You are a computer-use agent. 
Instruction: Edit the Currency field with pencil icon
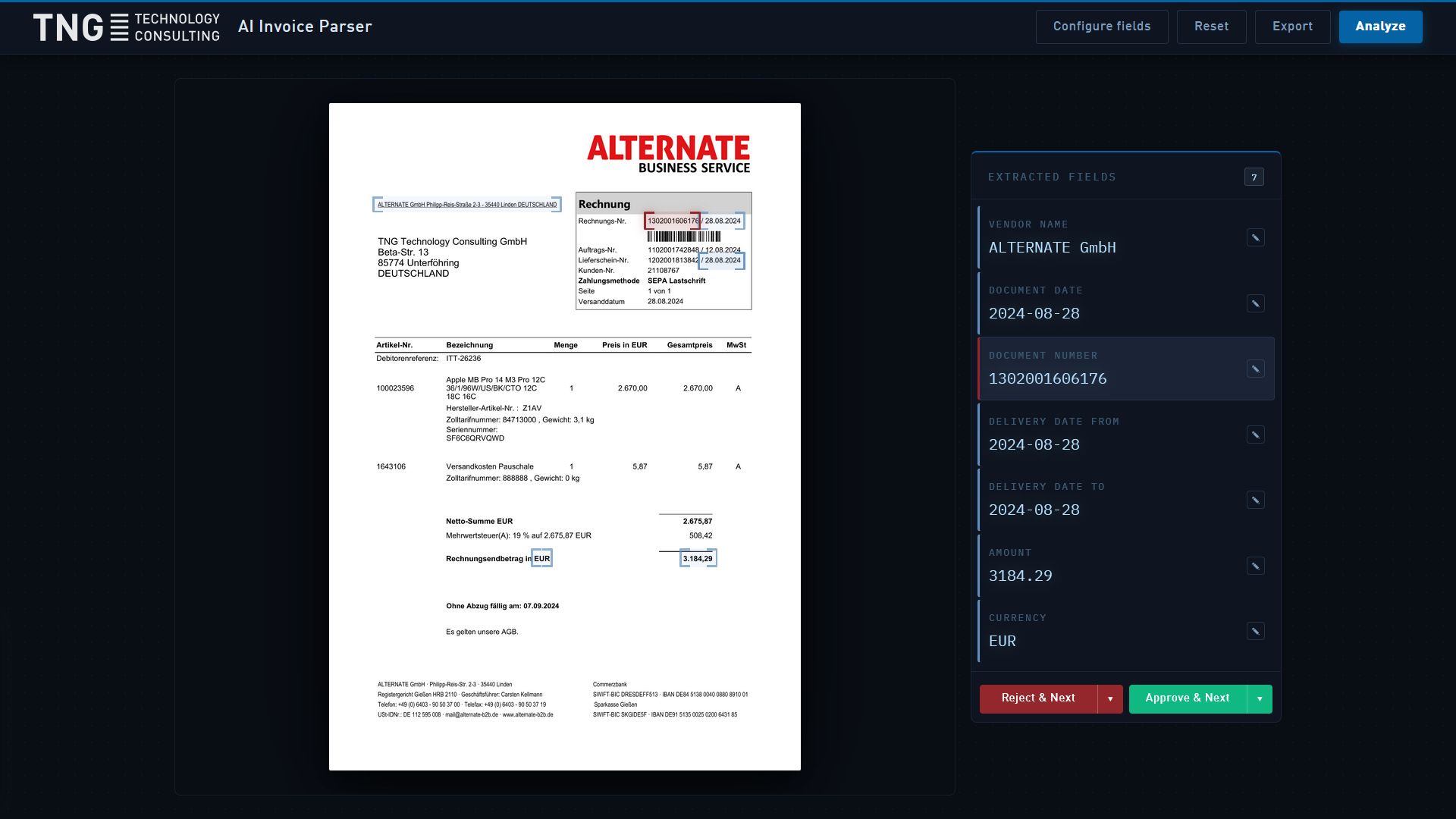point(1255,632)
